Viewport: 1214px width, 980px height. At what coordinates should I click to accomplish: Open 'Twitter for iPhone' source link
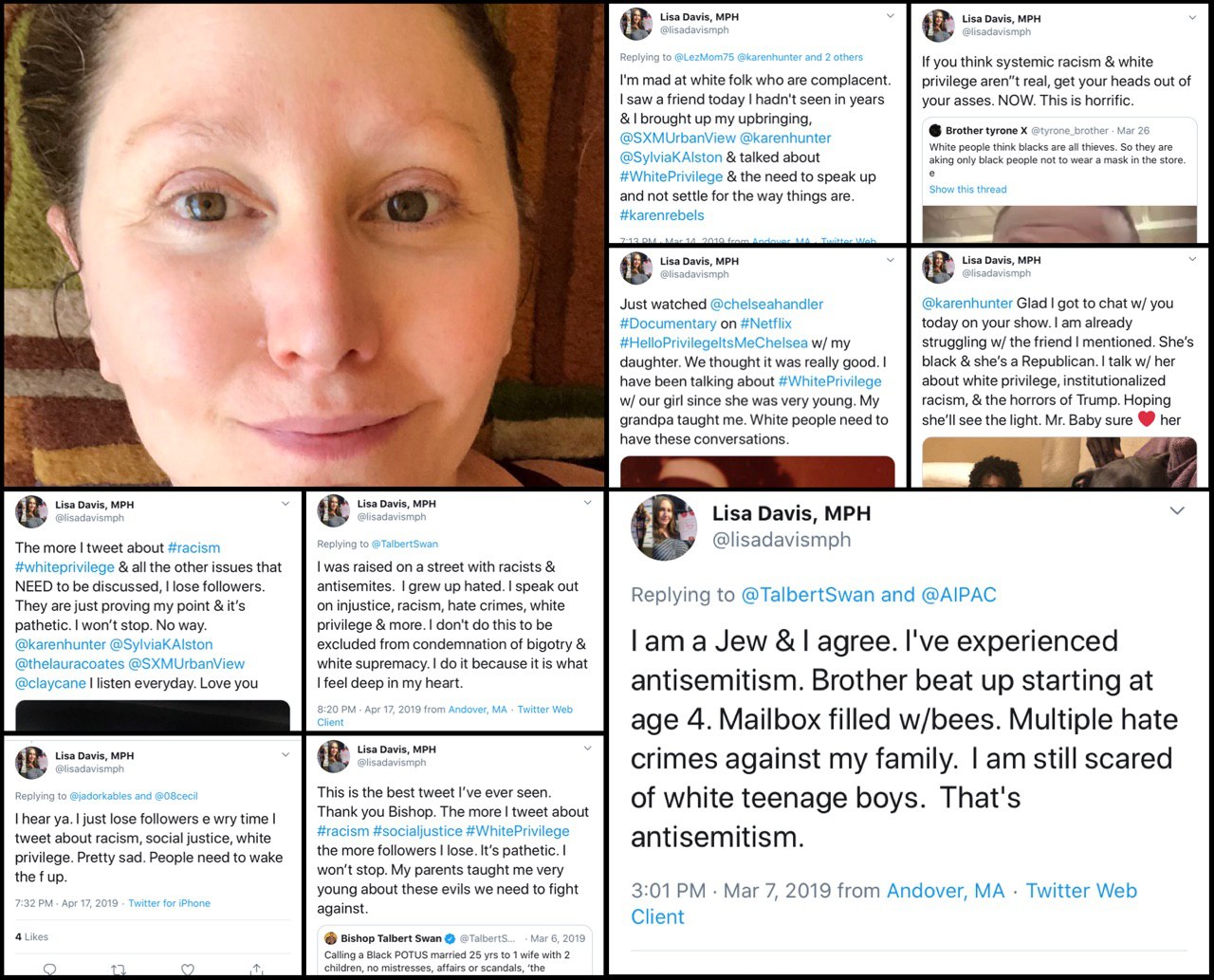tap(169, 903)
